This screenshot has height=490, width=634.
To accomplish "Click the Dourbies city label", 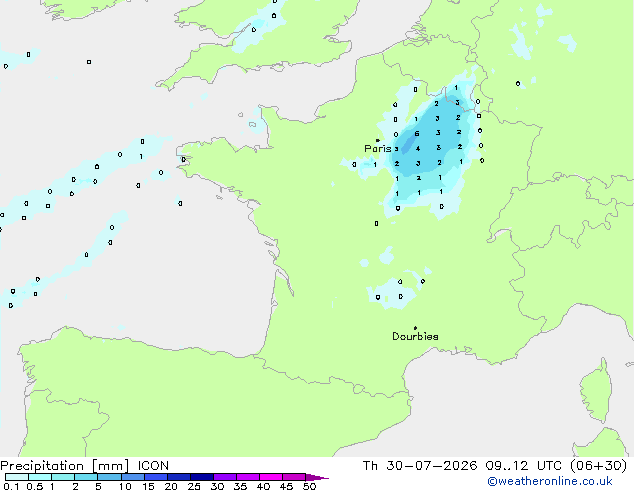I will point(415,336).
